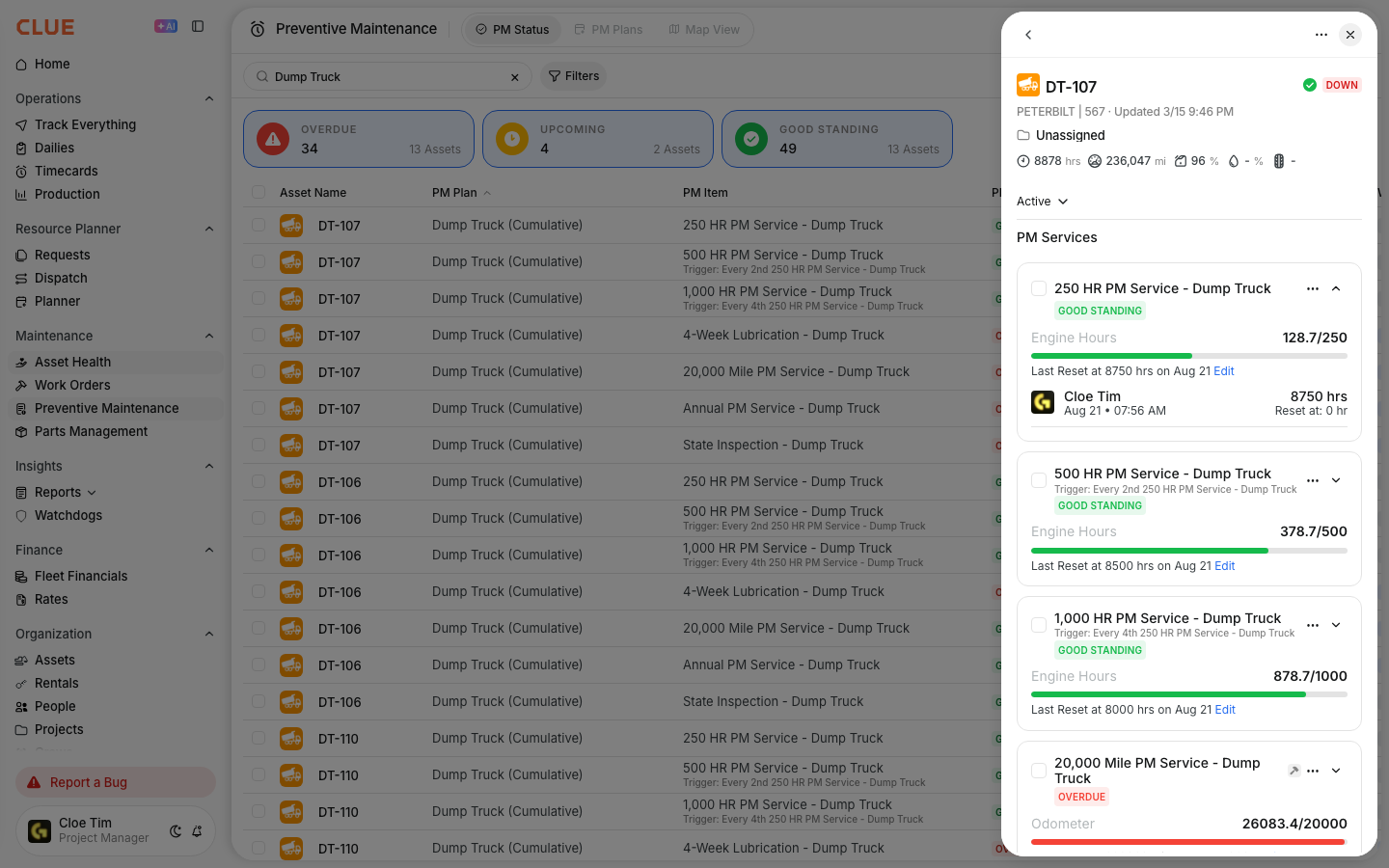Open Work Orders in sidebar
Screen dimensions: 1389x868
[x=72, y=385]
